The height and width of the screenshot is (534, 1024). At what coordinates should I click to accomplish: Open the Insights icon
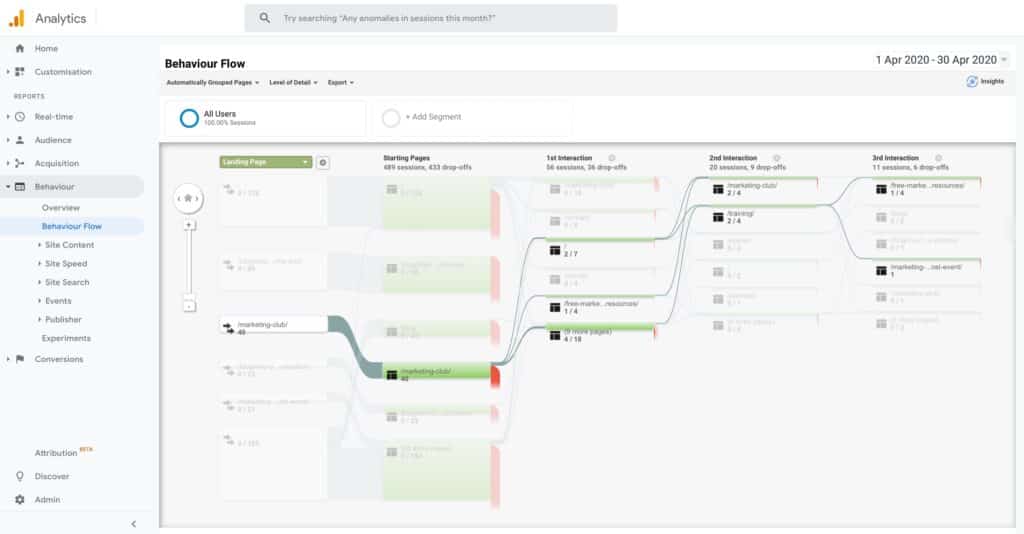[972, 82]
